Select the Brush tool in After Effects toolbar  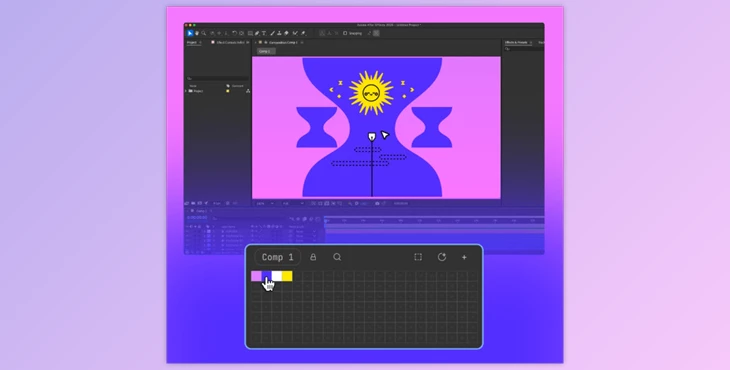pos(272,33)
